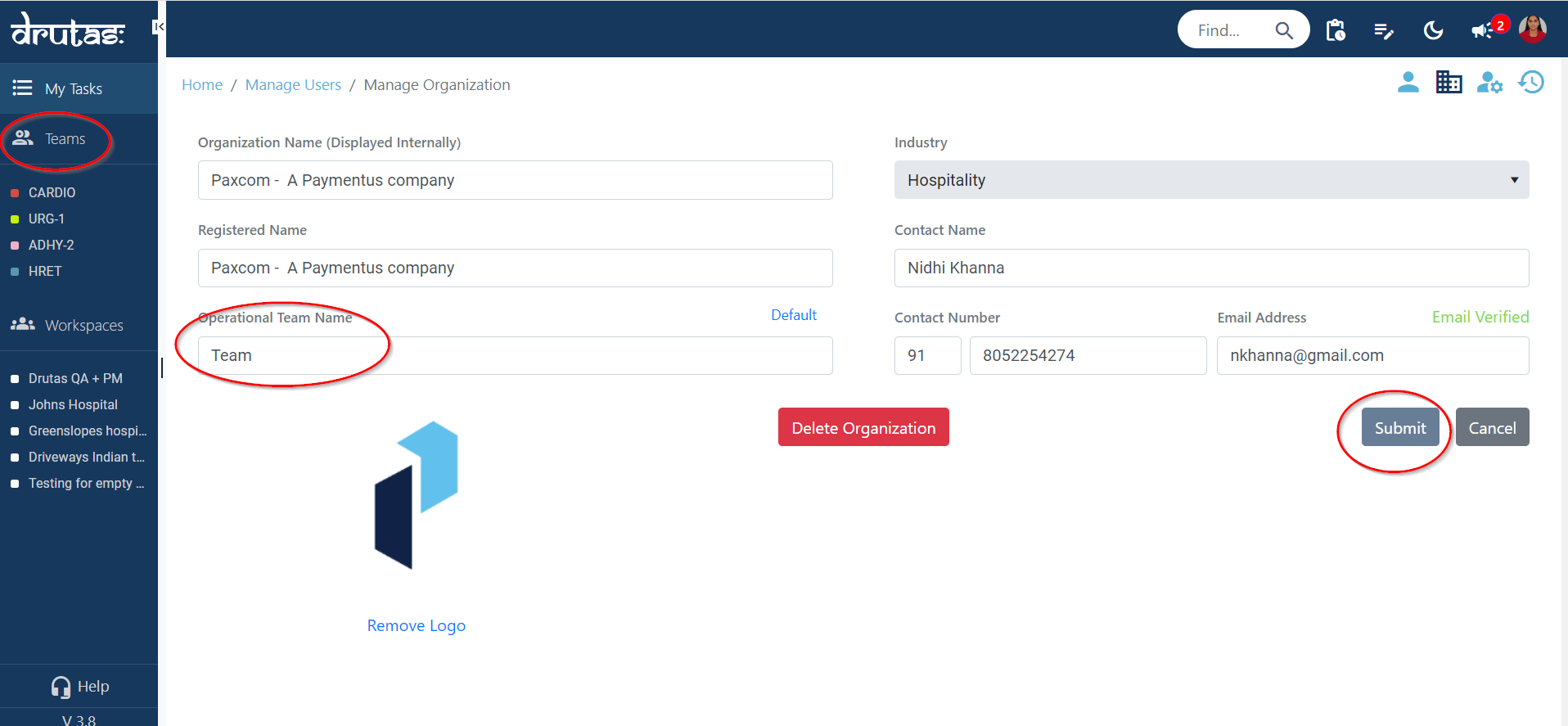Expand the Industry dropdown
The height and width of the screenshot is (726, 1568).
pyautogui.click(x=1211, y=180)
